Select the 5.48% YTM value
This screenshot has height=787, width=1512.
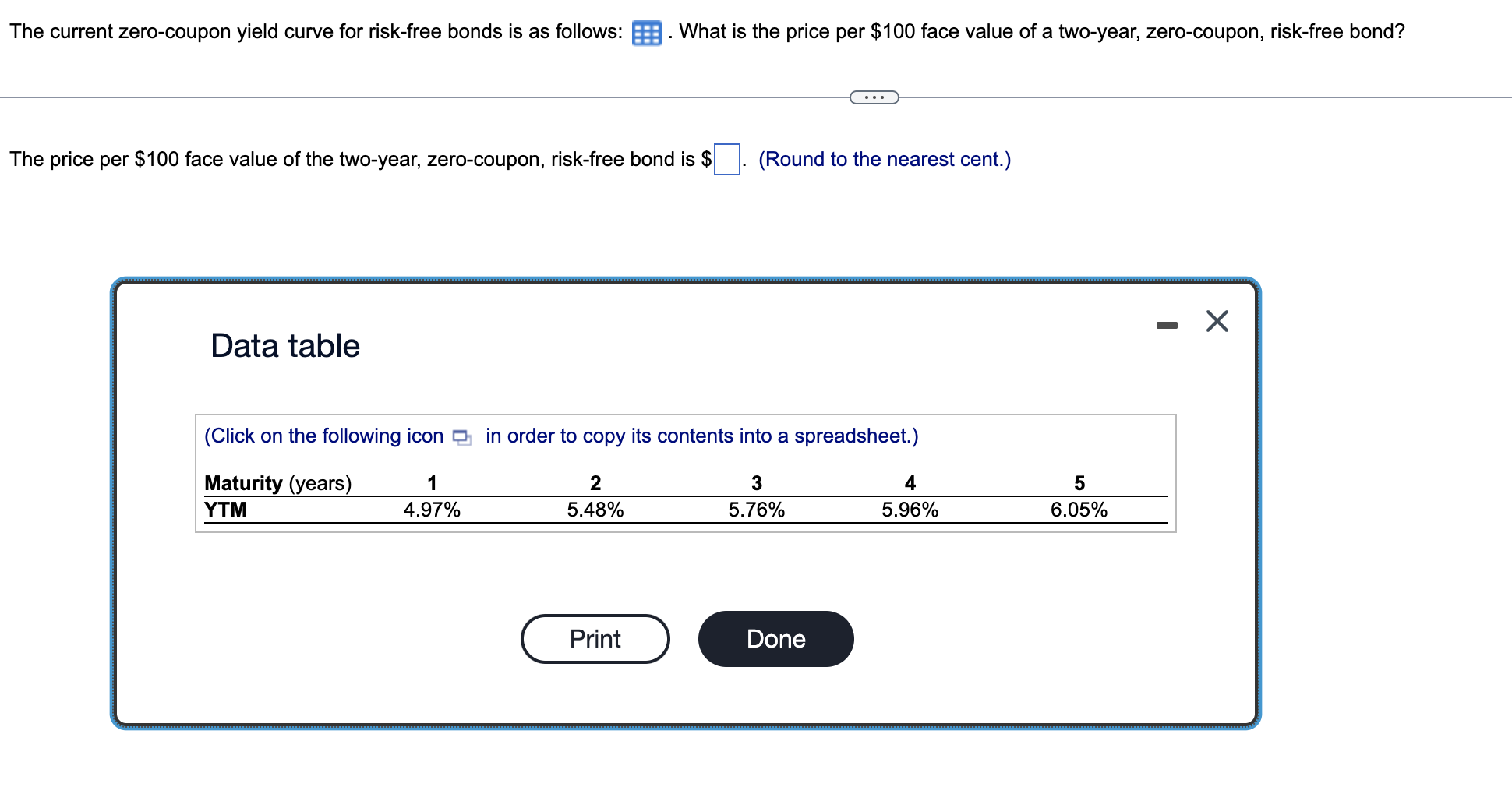coord(595,510)
